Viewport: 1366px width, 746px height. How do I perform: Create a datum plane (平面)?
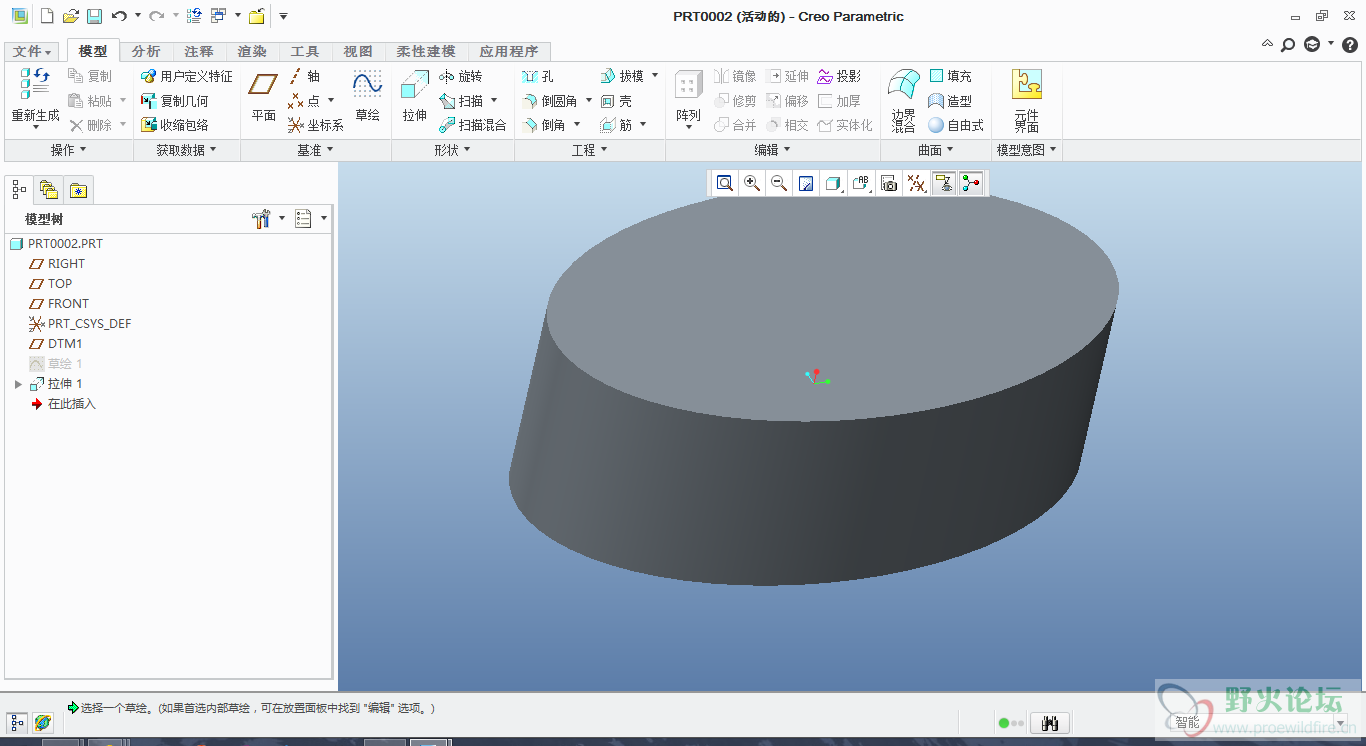pos(264,97)
